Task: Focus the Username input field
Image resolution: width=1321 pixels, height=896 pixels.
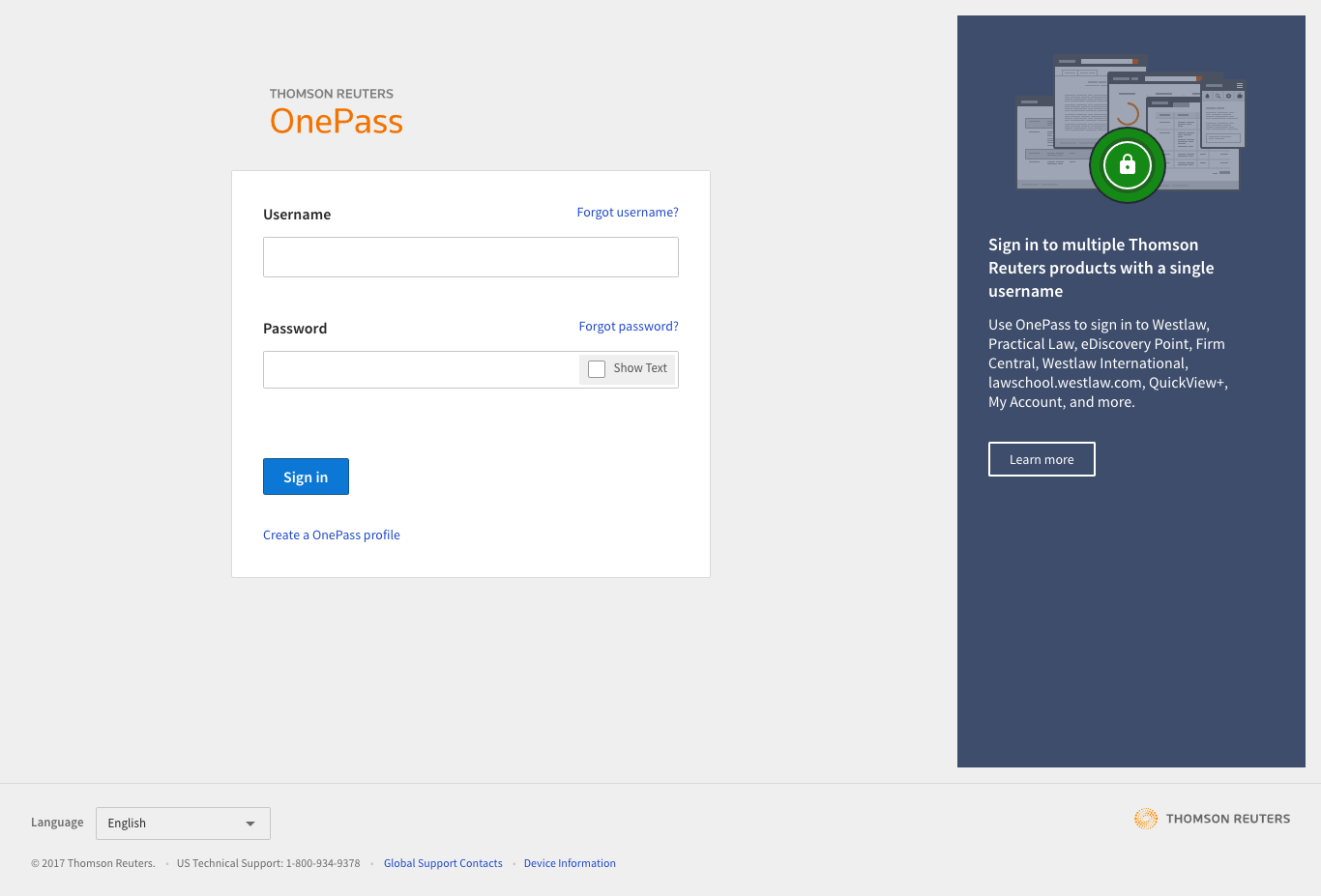Action: [x=470, y=257]
